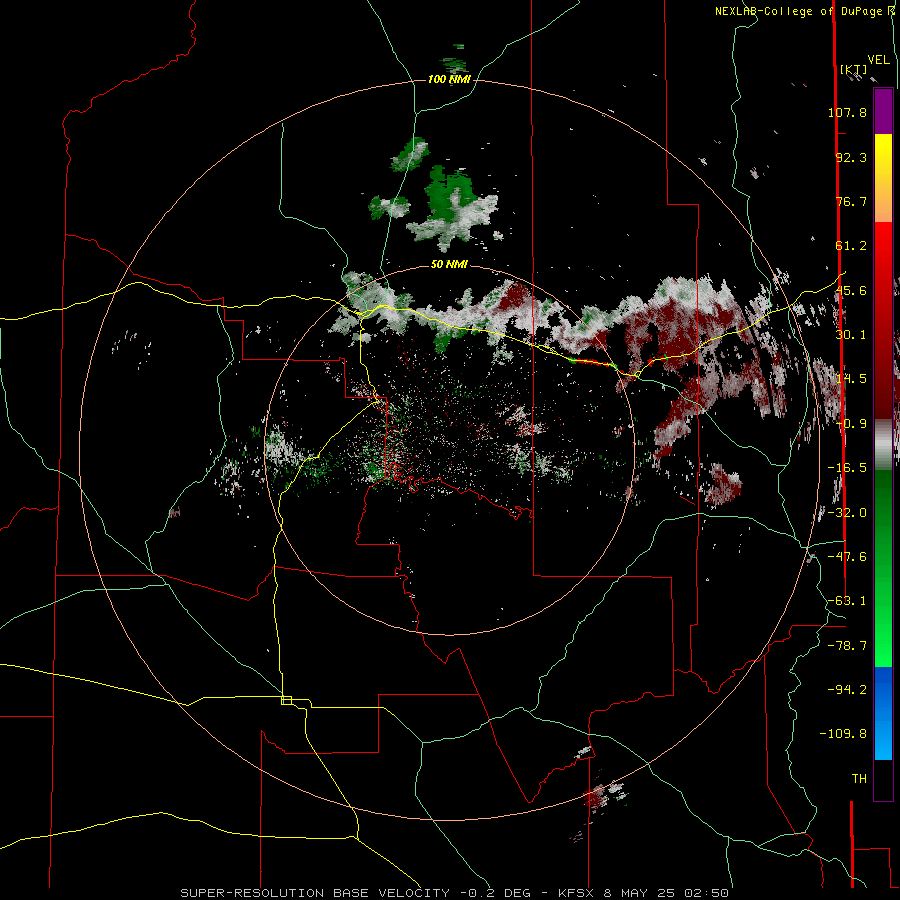Image resolution: width=900 pixels, height=900 pixels.
Task: Click the -47.6 legend value
Action: coord(847,557)
